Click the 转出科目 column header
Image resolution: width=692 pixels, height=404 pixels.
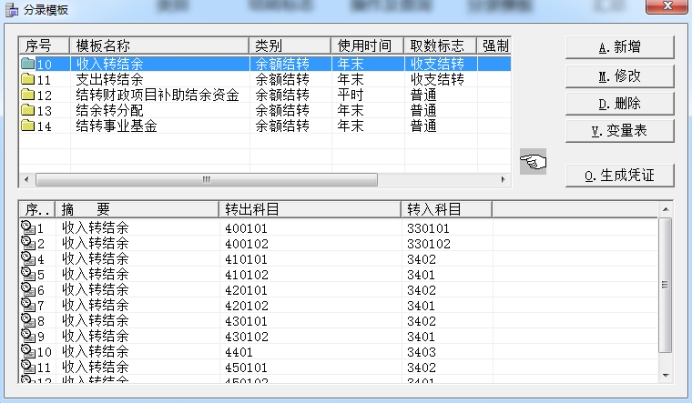click(310, 209)
